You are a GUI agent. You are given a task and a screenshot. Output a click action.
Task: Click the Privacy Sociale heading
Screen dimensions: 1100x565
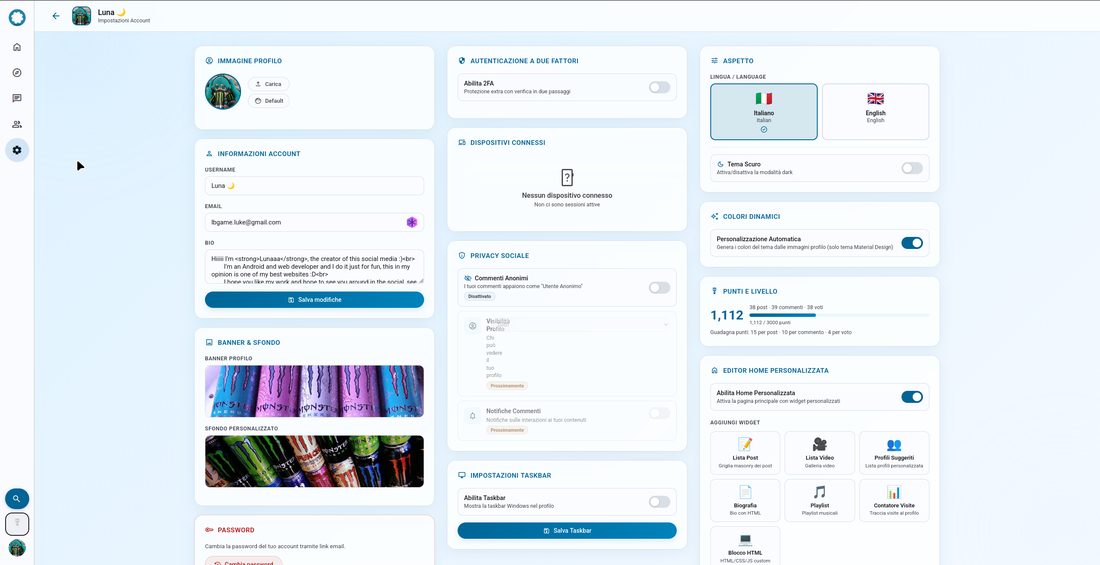click(x=499, y=255)
